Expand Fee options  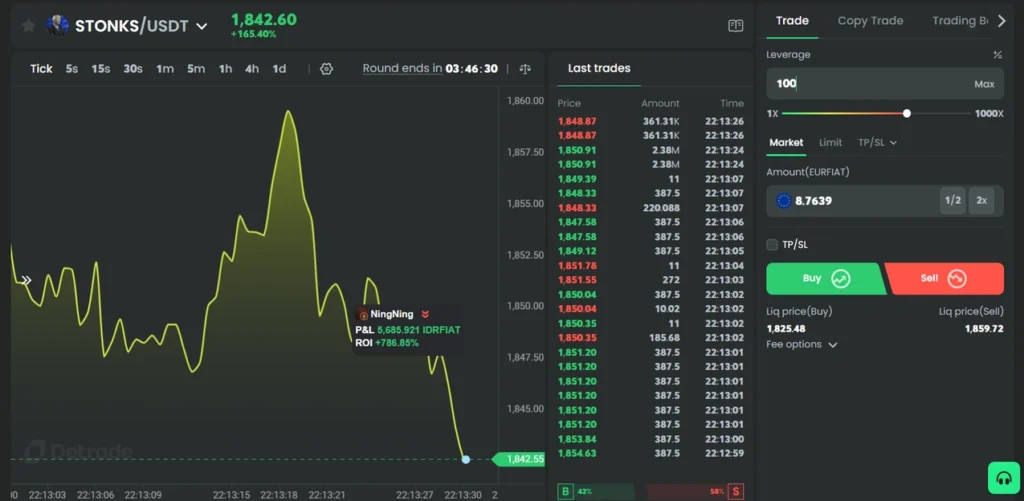[801, 344]
